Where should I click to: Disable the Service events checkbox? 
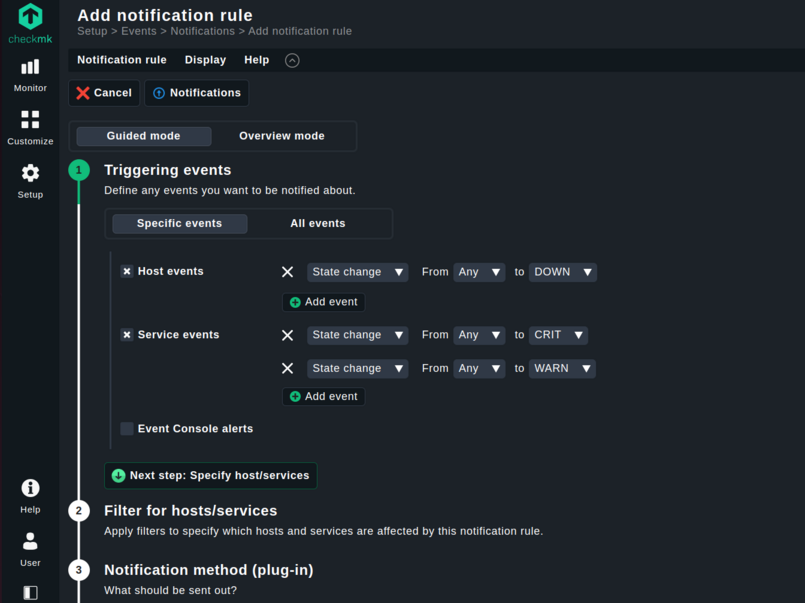126,335
